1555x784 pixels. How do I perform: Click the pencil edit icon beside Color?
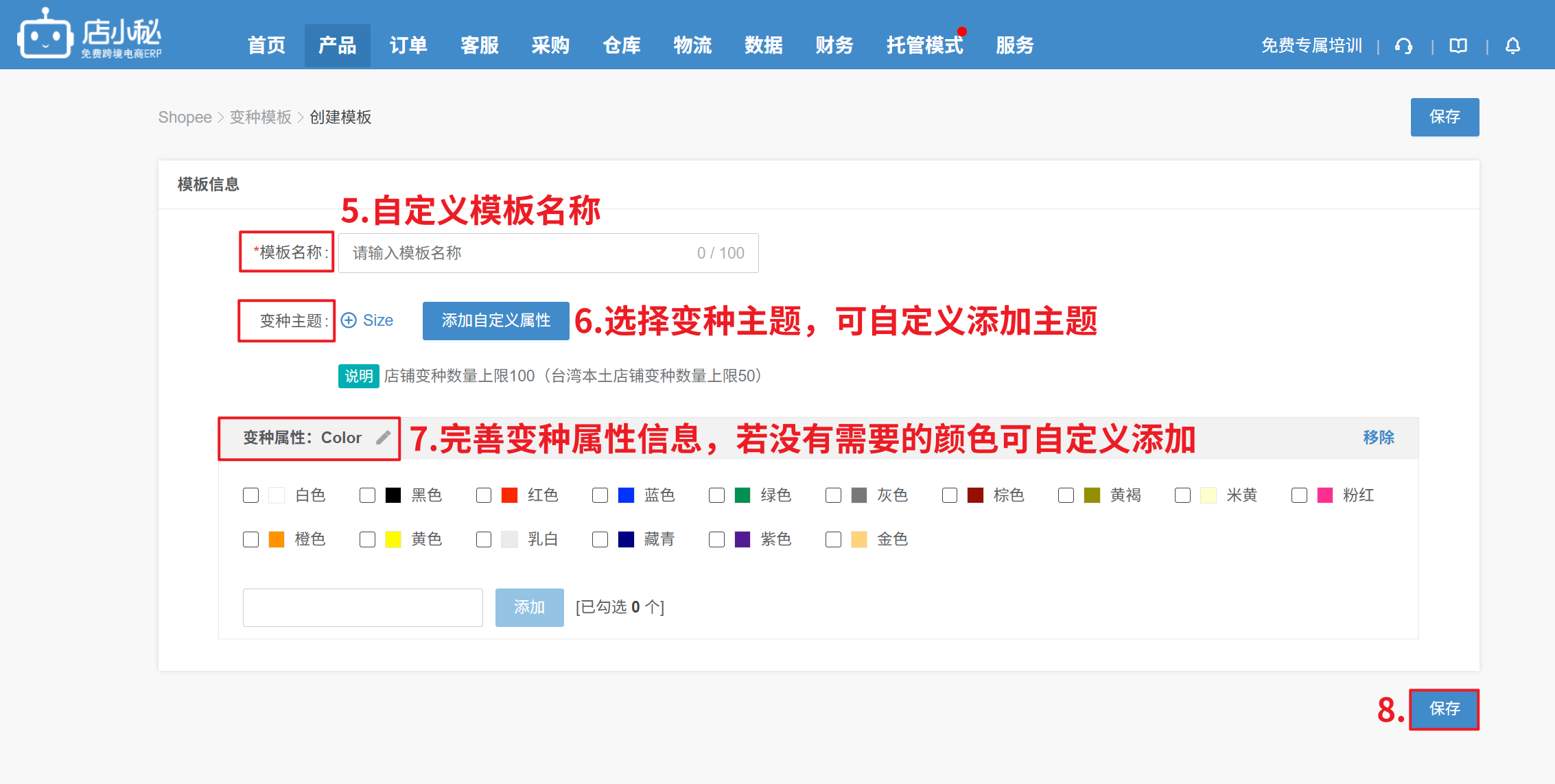click(x=383, y=438)
